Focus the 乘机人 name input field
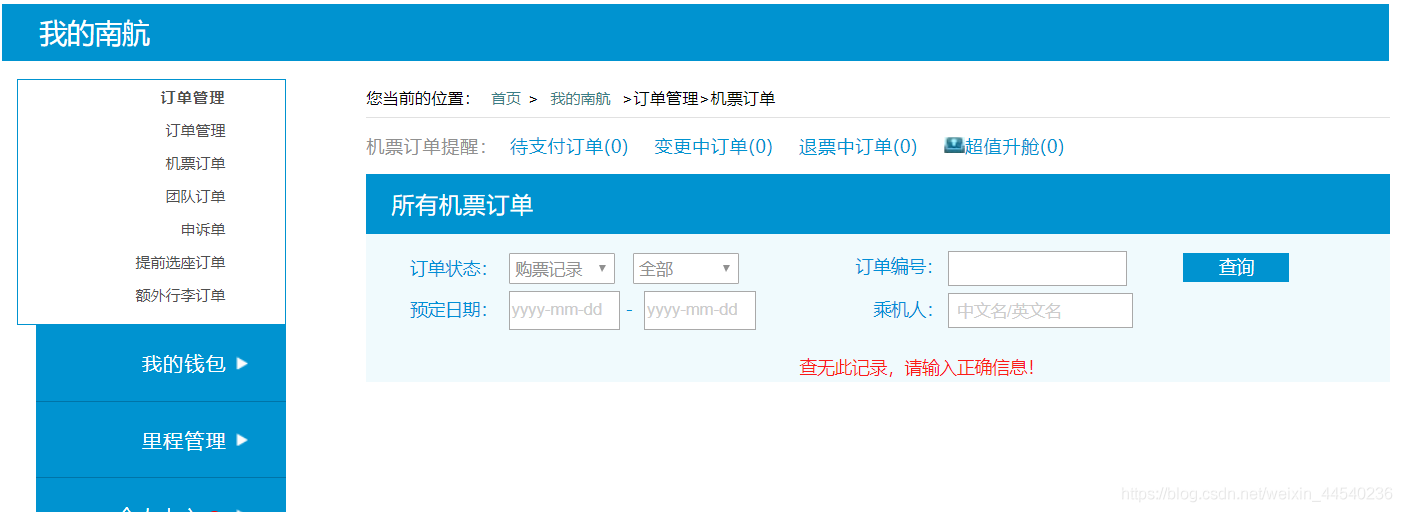Viewport: 1402px width, 512px height. (1040, 310)
